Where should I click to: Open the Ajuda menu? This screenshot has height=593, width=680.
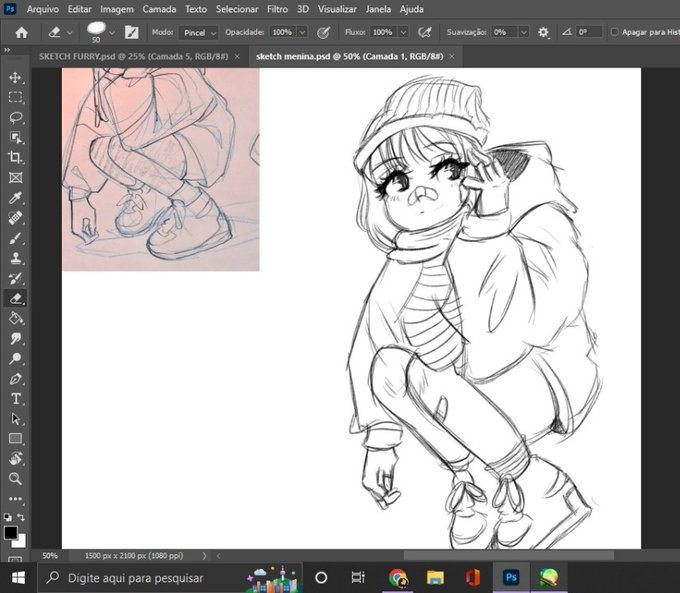pos(411,9)
